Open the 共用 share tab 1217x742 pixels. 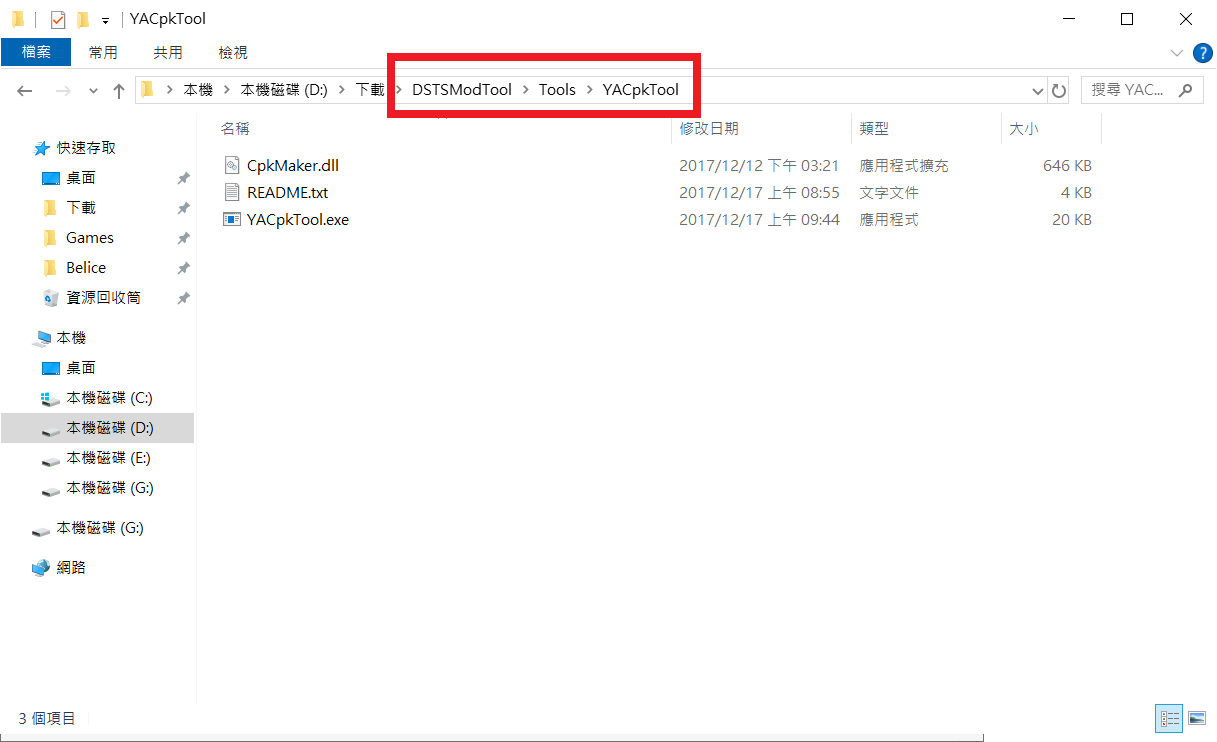(x=168, y=52)
